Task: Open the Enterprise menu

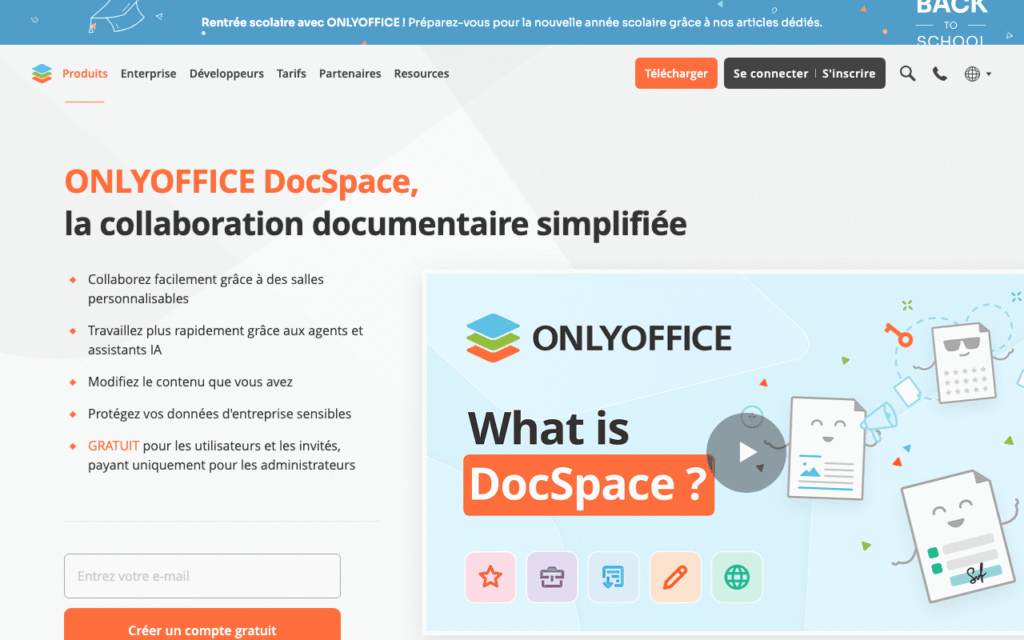Action: pos(148,73)
